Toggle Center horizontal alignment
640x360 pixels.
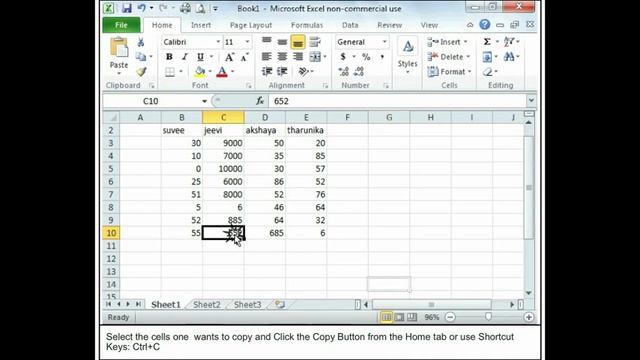point(282,57)
